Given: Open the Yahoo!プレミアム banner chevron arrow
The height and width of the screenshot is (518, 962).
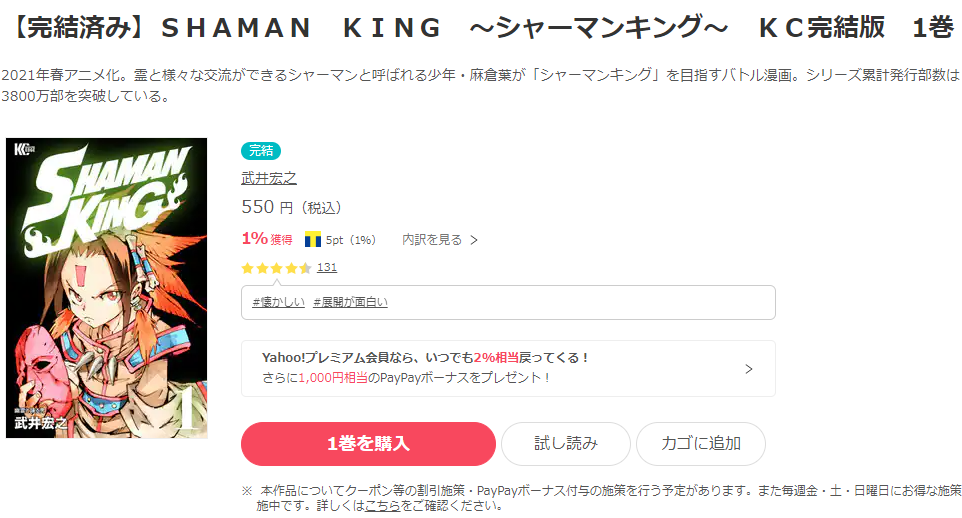Looking at the screenshot, I should coord(749,368).
